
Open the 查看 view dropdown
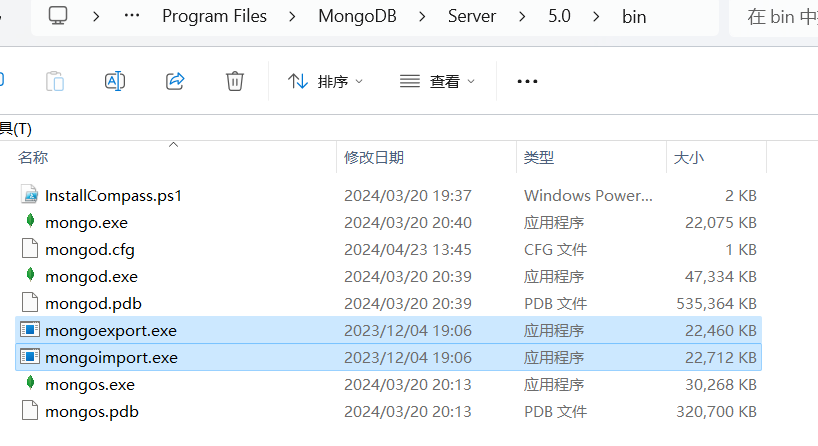point(437,81)
